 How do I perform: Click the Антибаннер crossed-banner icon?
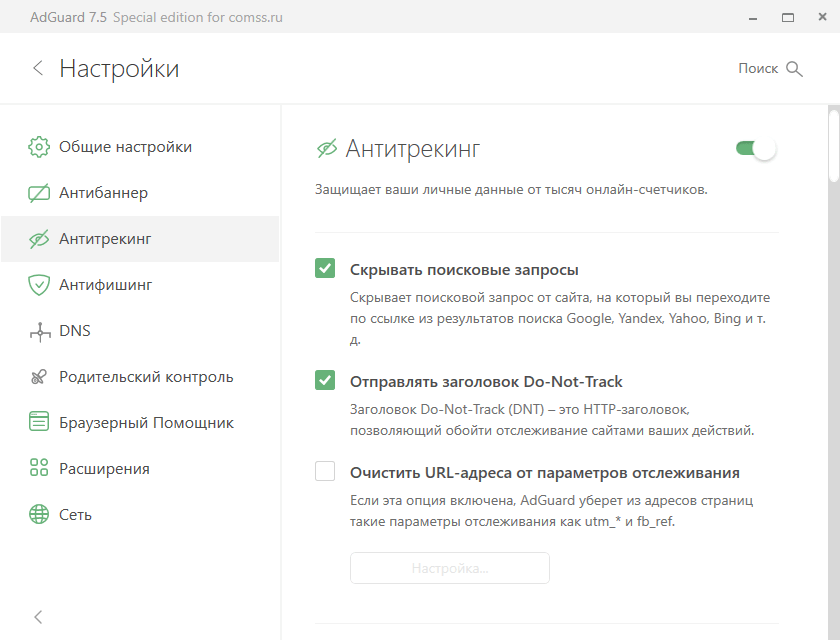[x=39, y=193]
